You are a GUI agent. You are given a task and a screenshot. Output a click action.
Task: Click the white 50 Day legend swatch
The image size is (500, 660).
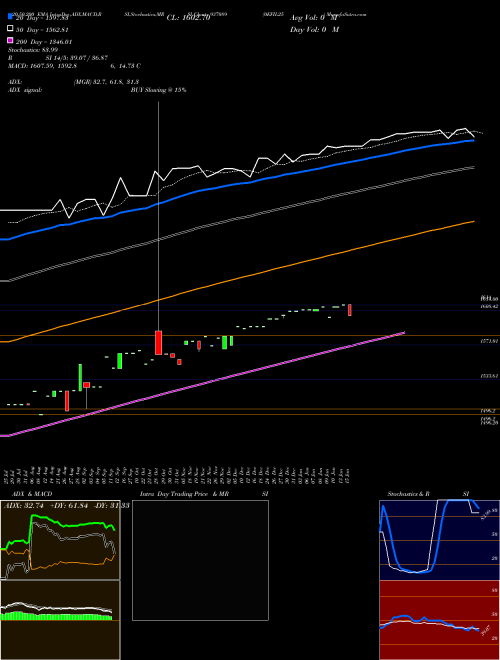[11, 29]
